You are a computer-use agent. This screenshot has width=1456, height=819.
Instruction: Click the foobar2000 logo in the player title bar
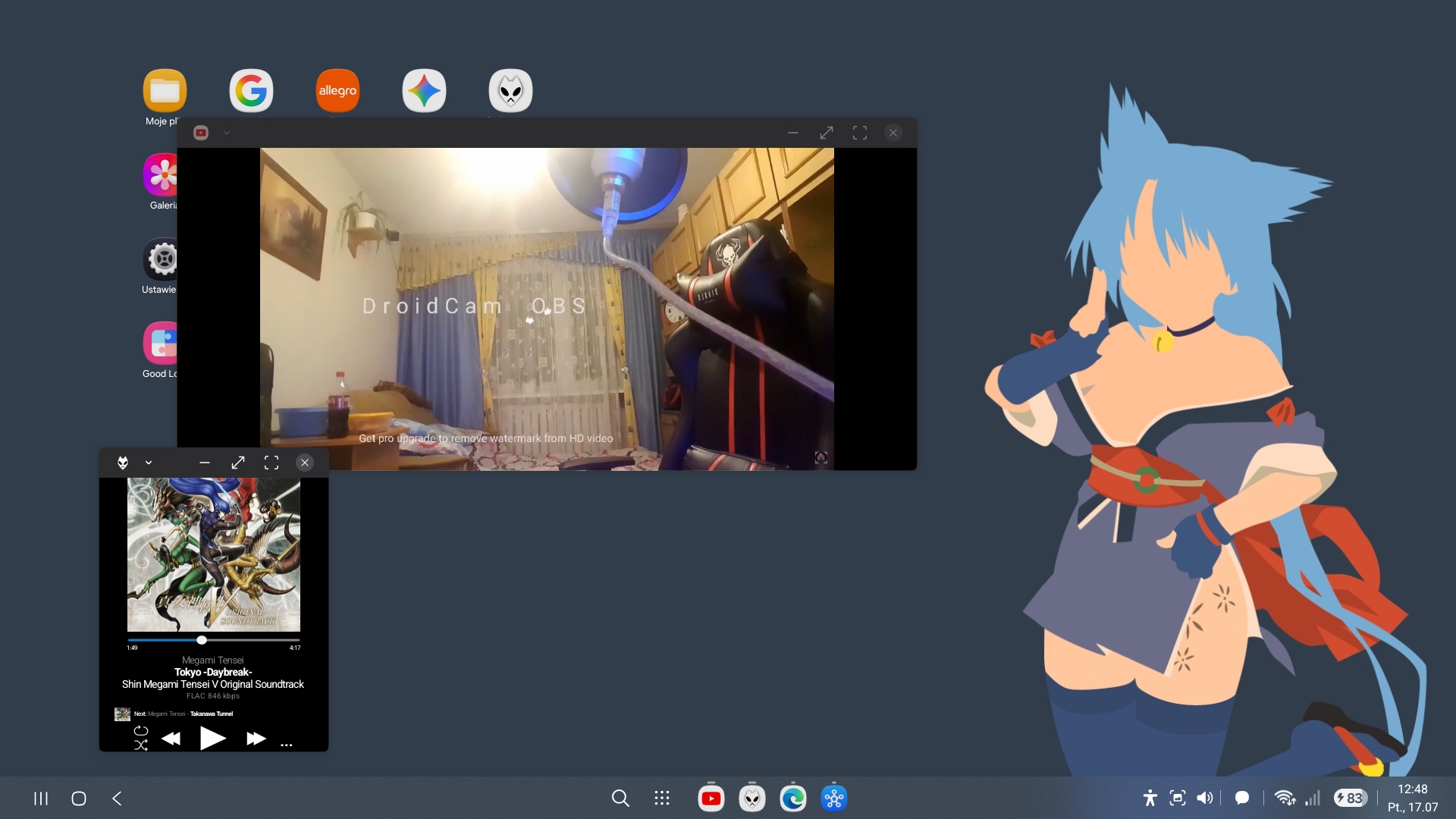(123, 463)
